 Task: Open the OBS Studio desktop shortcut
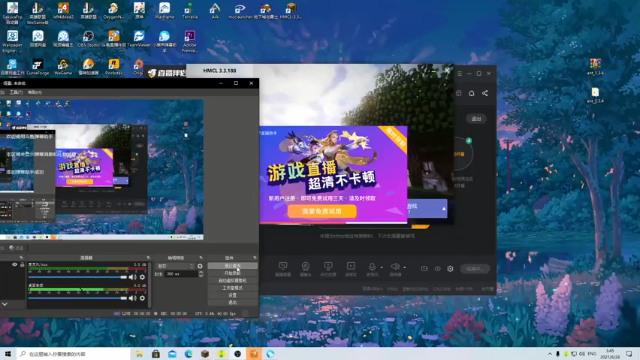coord(88,39)
